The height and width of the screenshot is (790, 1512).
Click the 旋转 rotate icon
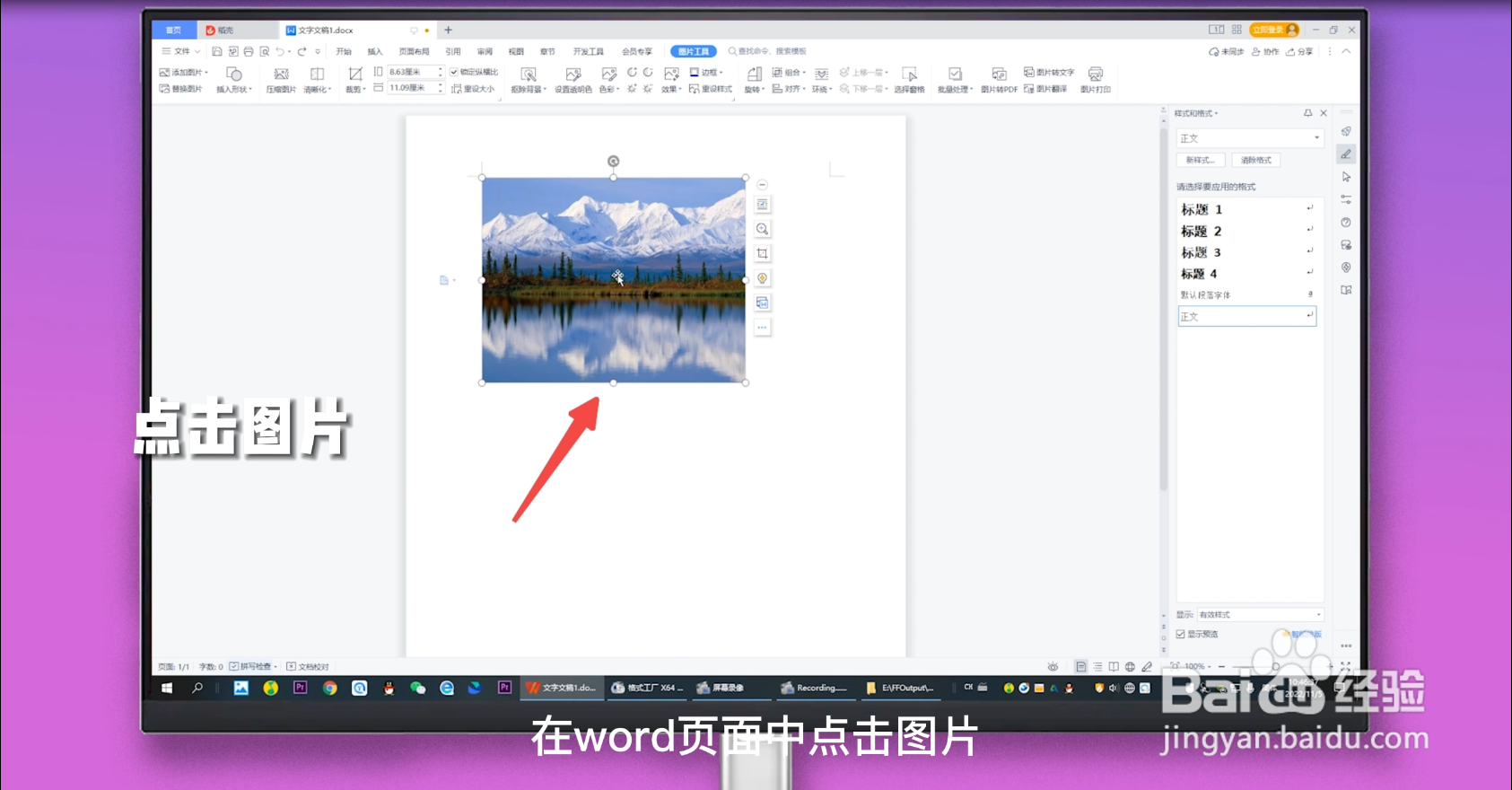pyautogui.click(x=755, y=74)
